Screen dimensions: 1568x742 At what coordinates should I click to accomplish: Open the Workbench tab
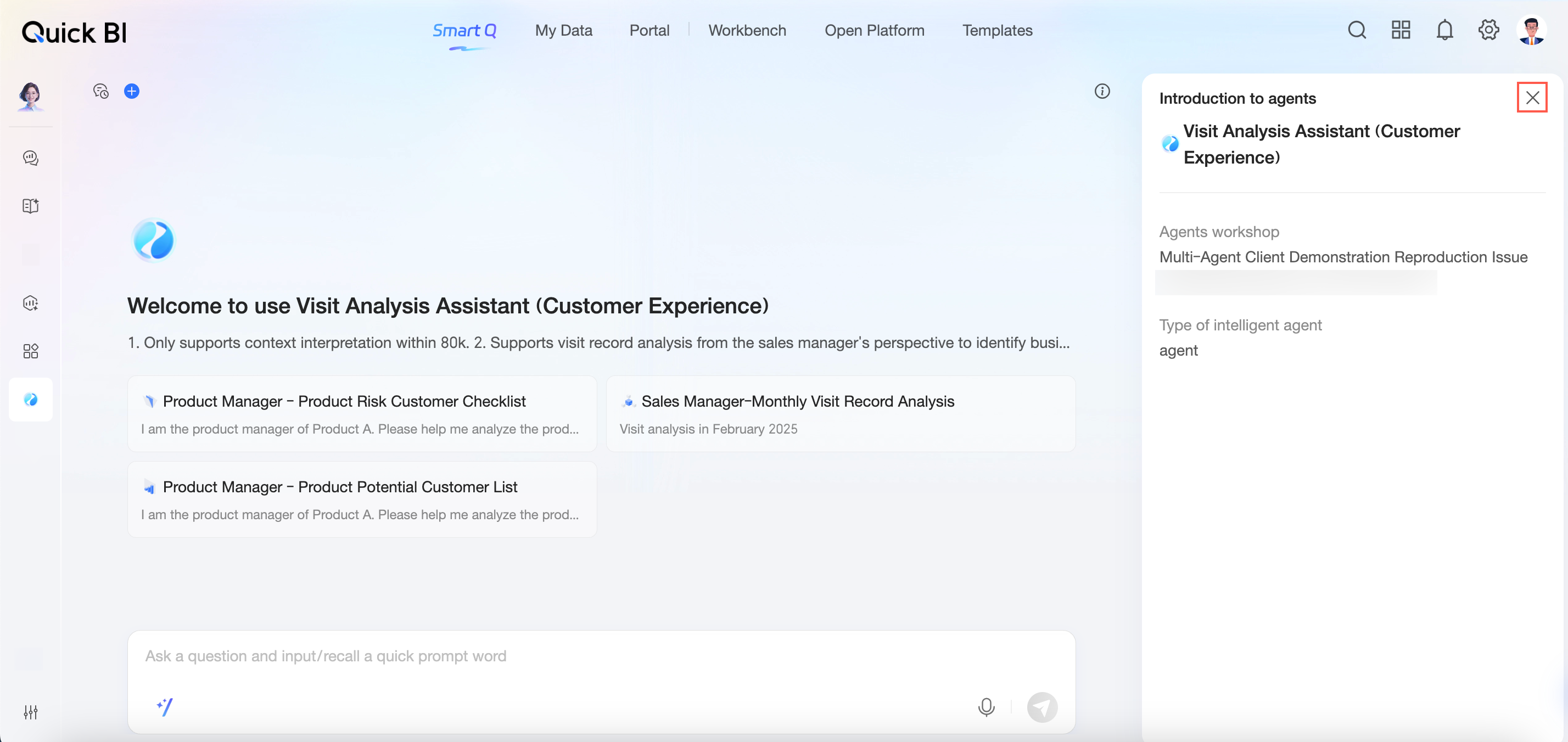pos(747,30)
